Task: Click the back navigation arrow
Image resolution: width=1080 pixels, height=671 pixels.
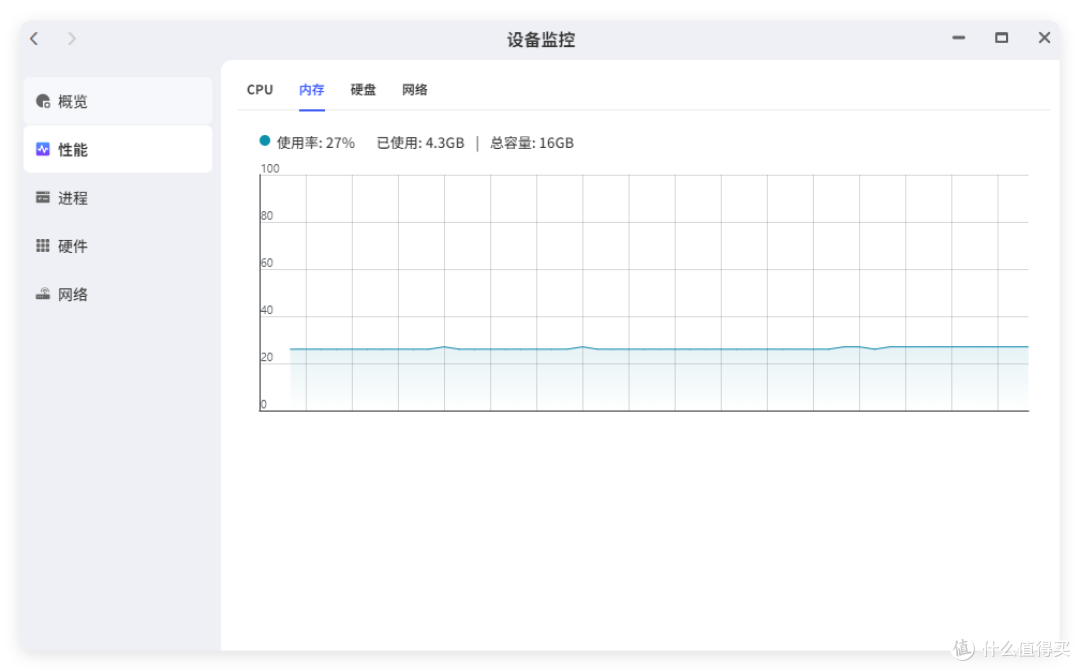Action: (34, 39)
